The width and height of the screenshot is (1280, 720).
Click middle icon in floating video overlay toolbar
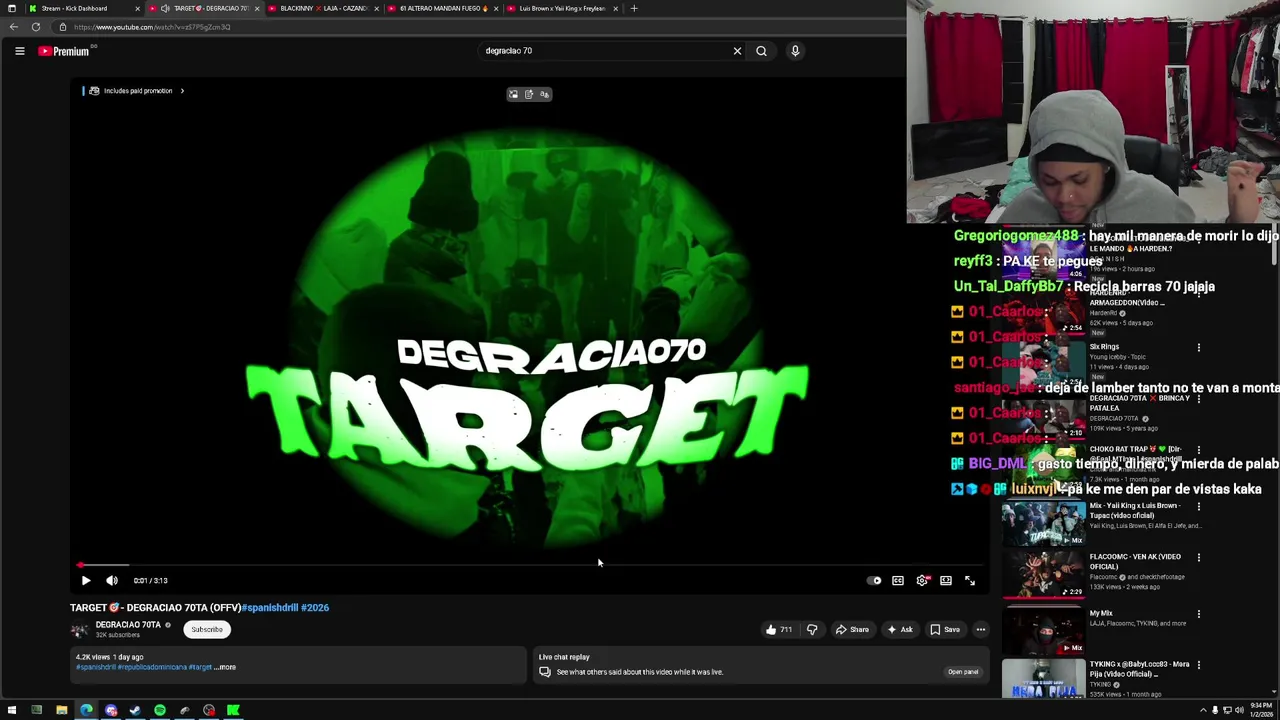click(529, 94)
